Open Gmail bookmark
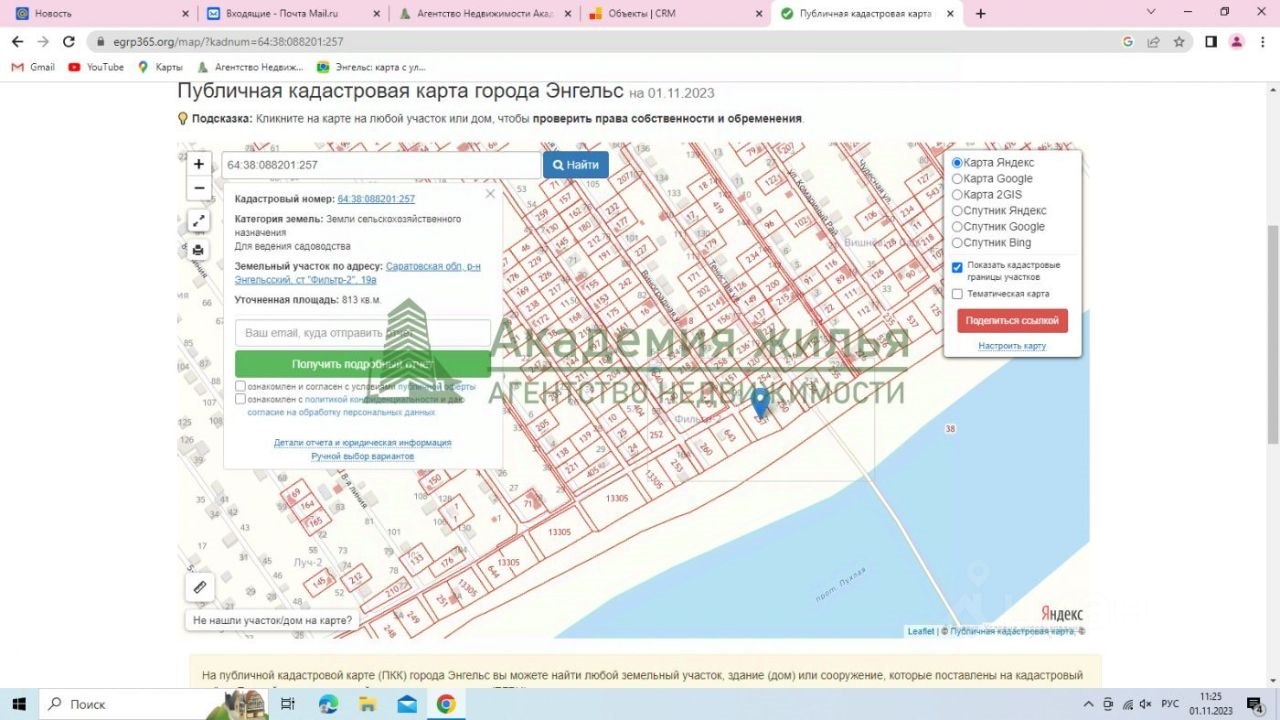The image size is (1280, 720). [33, 67]
